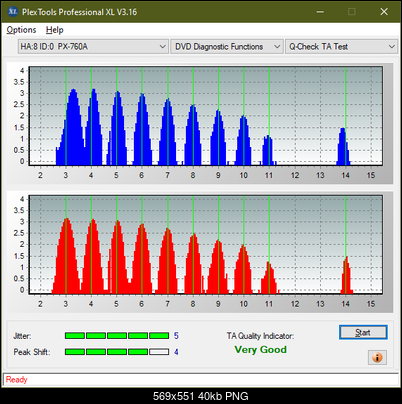Click the Jitter level bar indicator
This screenshot has width=402, height=404.
117,336
